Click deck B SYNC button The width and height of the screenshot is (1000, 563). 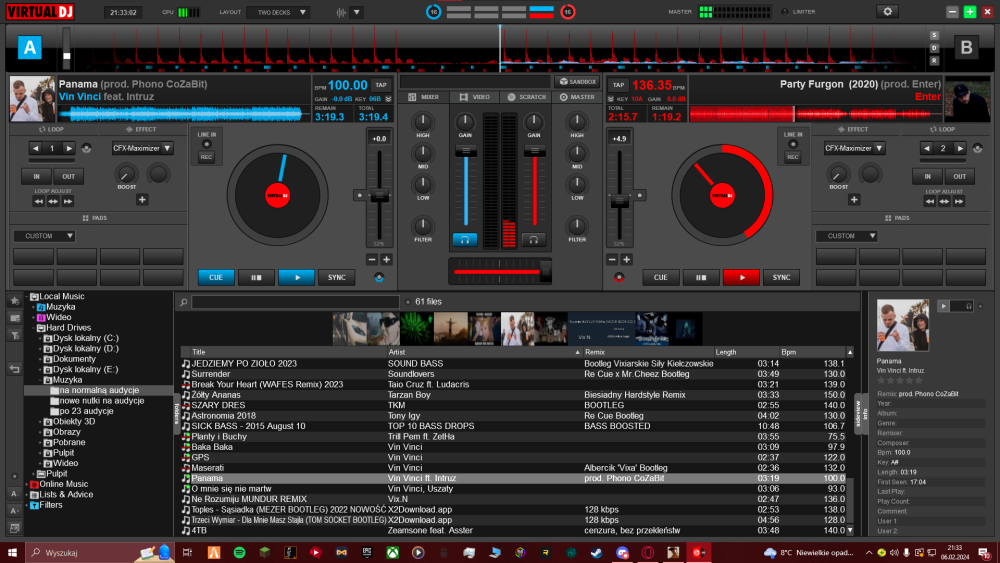781,277
